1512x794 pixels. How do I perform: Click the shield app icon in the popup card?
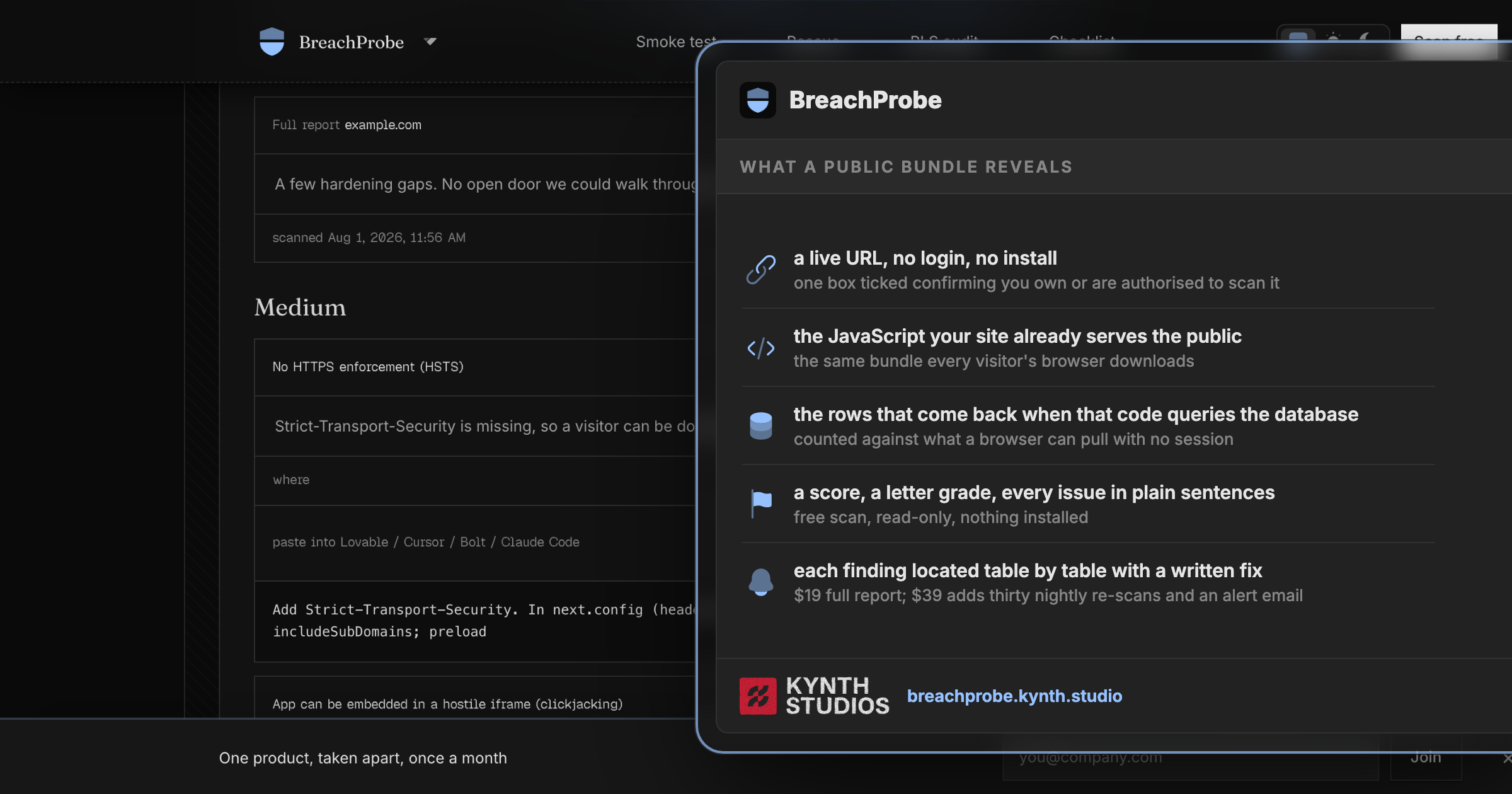coord(757,100)
